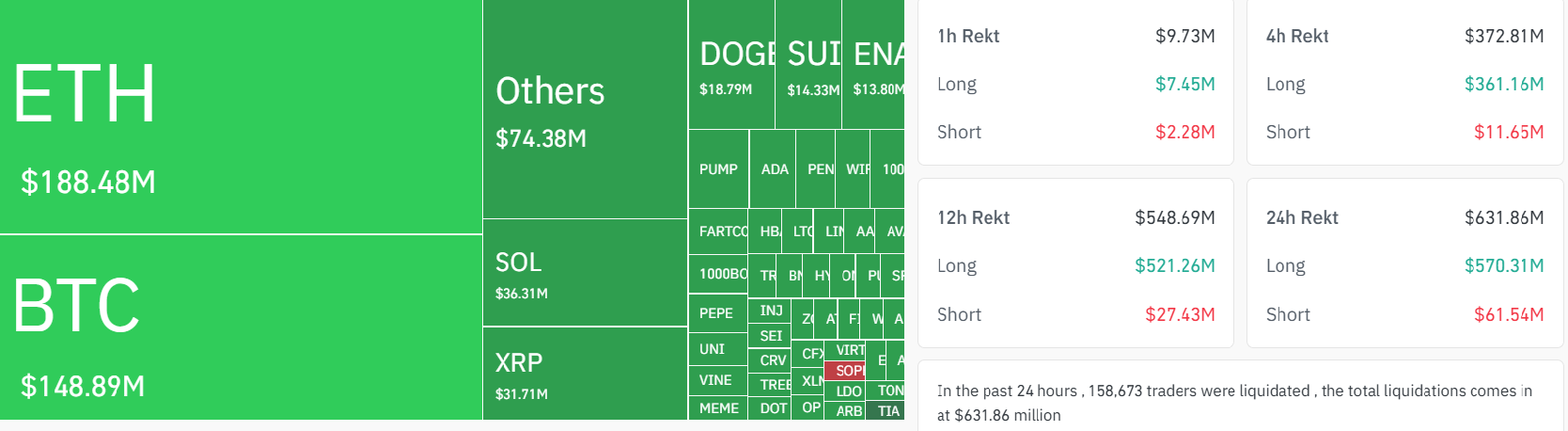Select the dark TIA tile
This screenshot has width=1568, height=431.
[x=889, y=411]
